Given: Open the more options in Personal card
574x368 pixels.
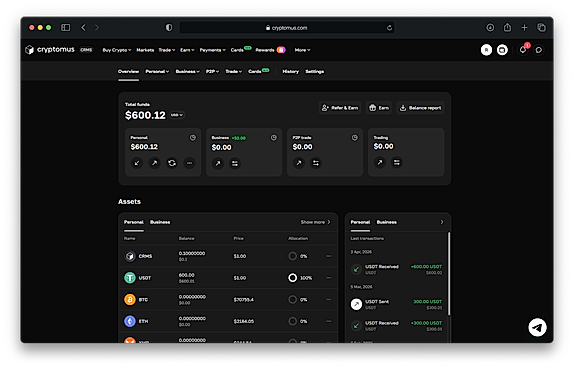Looking at the screenshot, I should (x=189, y=163).
